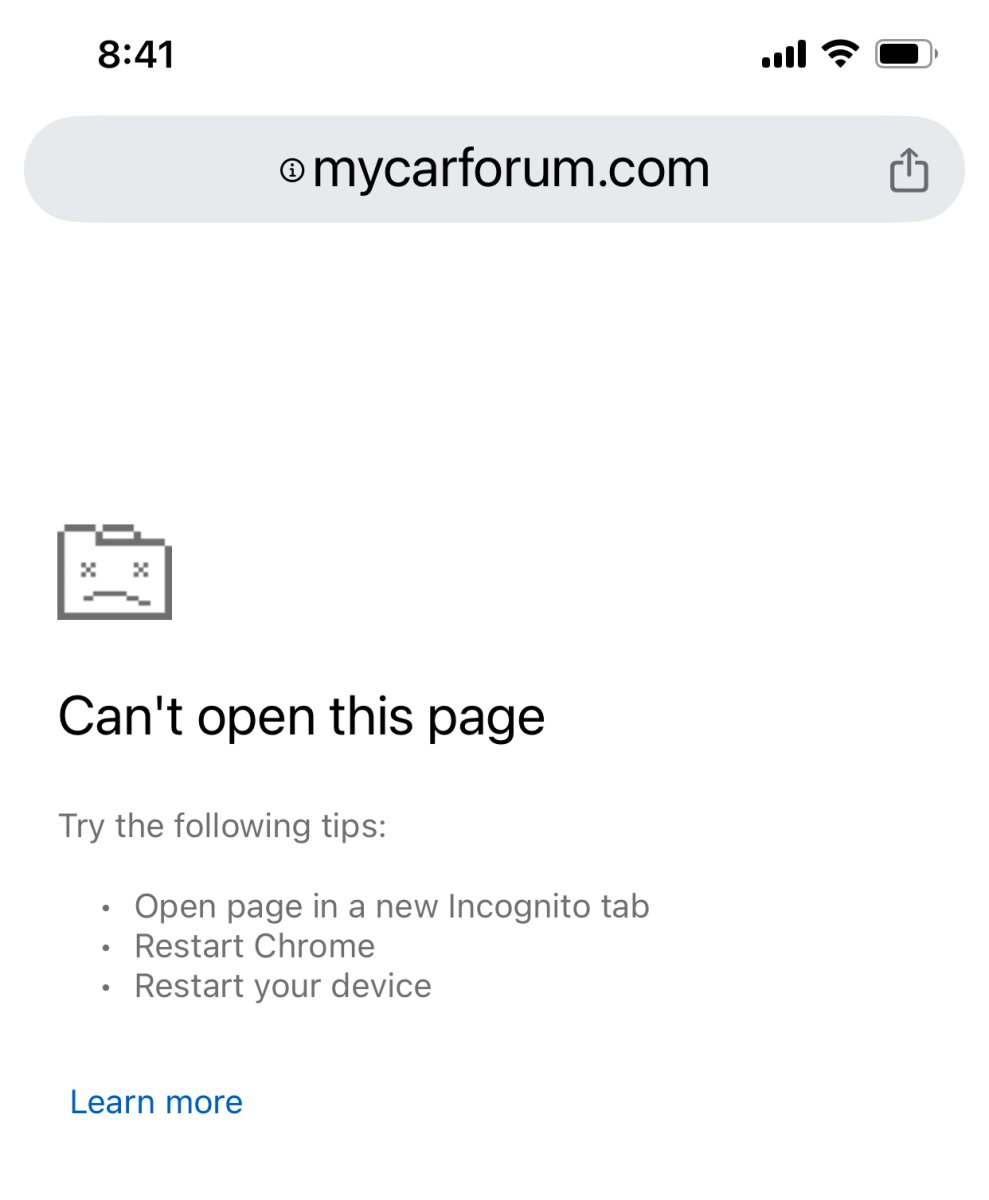The image size is (989, 1200).
Task: Tap "Try the following tips:" text
Action: point(222,826)
